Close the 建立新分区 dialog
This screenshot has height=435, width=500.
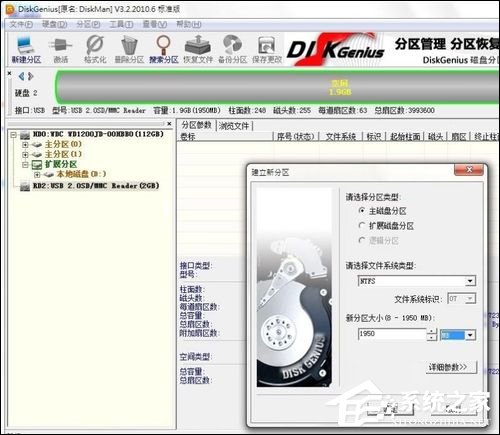tap(469, 170)
